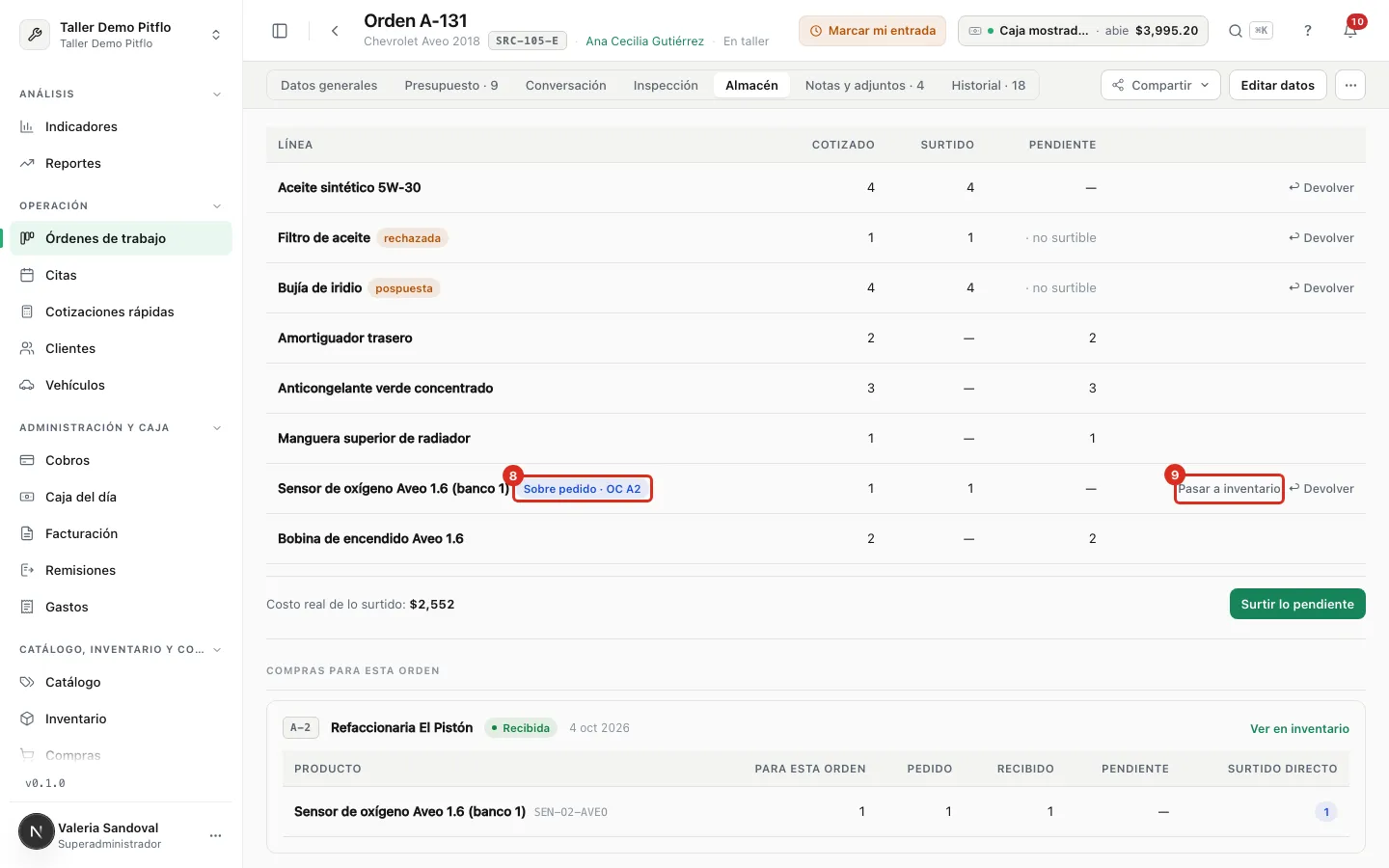Viewport: 1389px width, 868px height.
Task: Open the Historial · 18 tab
Action: click(989, 85)
